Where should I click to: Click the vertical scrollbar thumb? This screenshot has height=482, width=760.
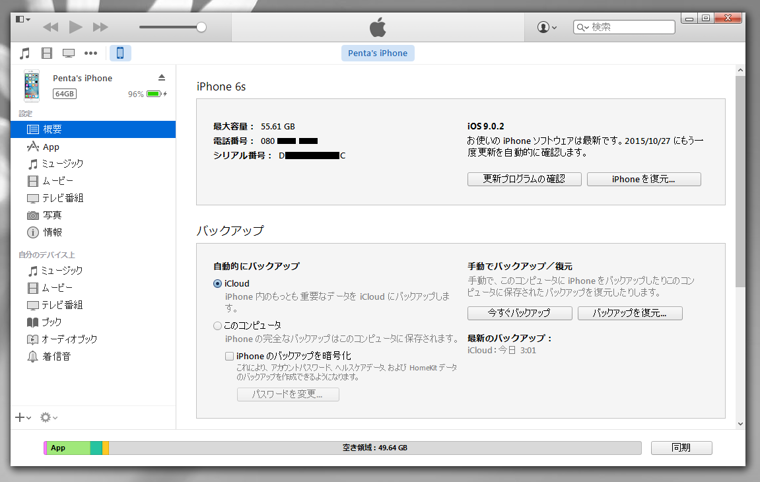pos(740,181)
